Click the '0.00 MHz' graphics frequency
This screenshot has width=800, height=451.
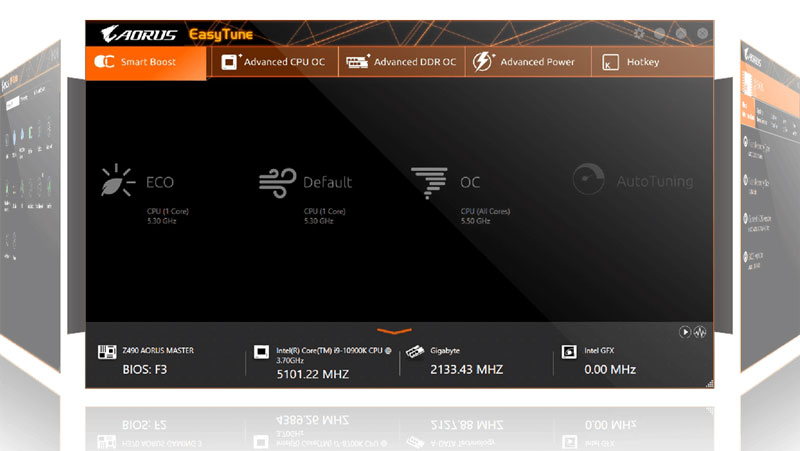tap(610, 369)
